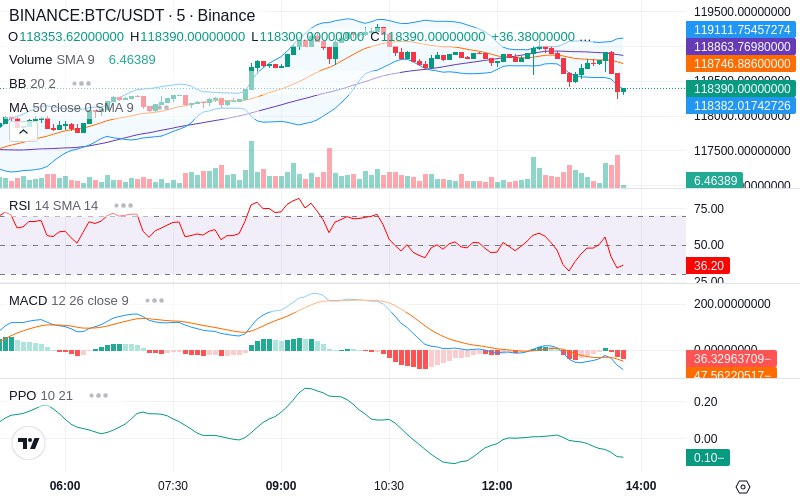Click the 09:00 time axis label
The width and height of the screenshot is (800, 500).
[281, 485]
